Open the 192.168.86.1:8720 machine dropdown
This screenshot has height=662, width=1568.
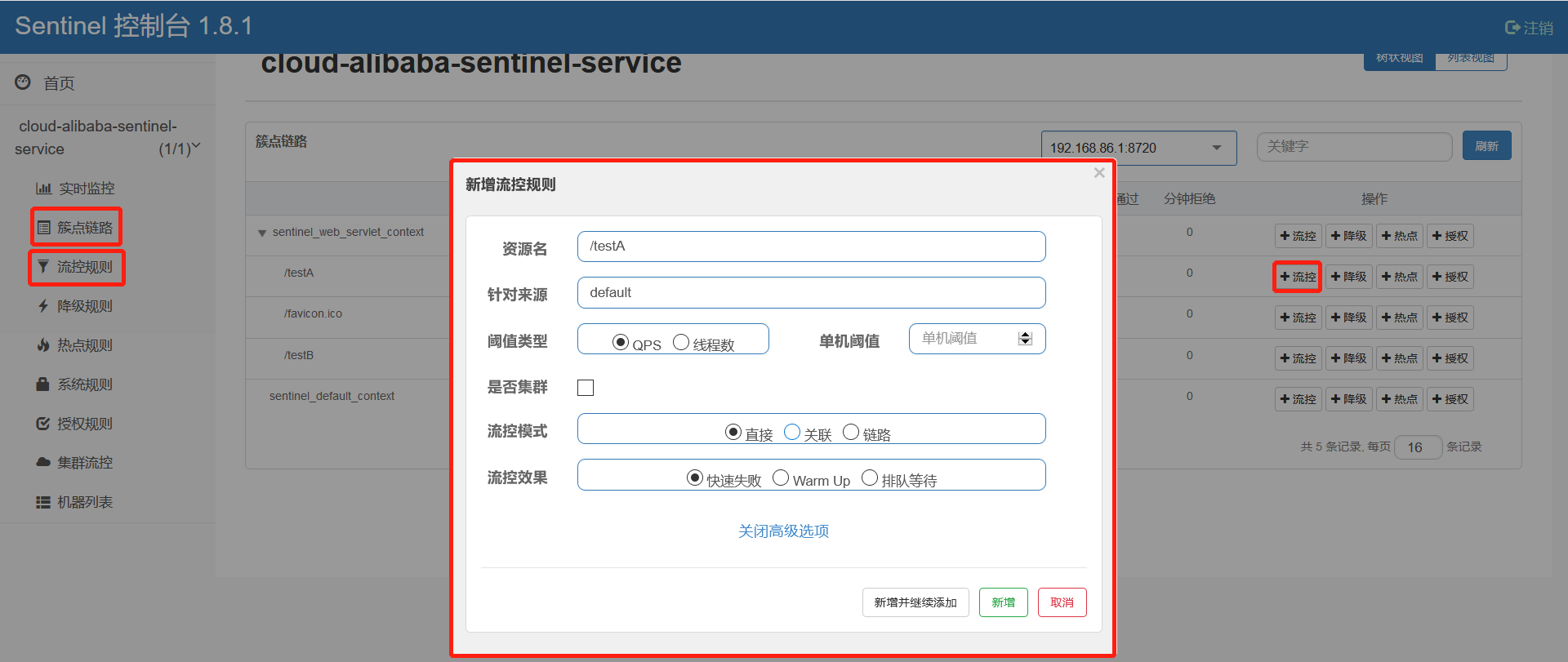click(x=1138, y=148)
